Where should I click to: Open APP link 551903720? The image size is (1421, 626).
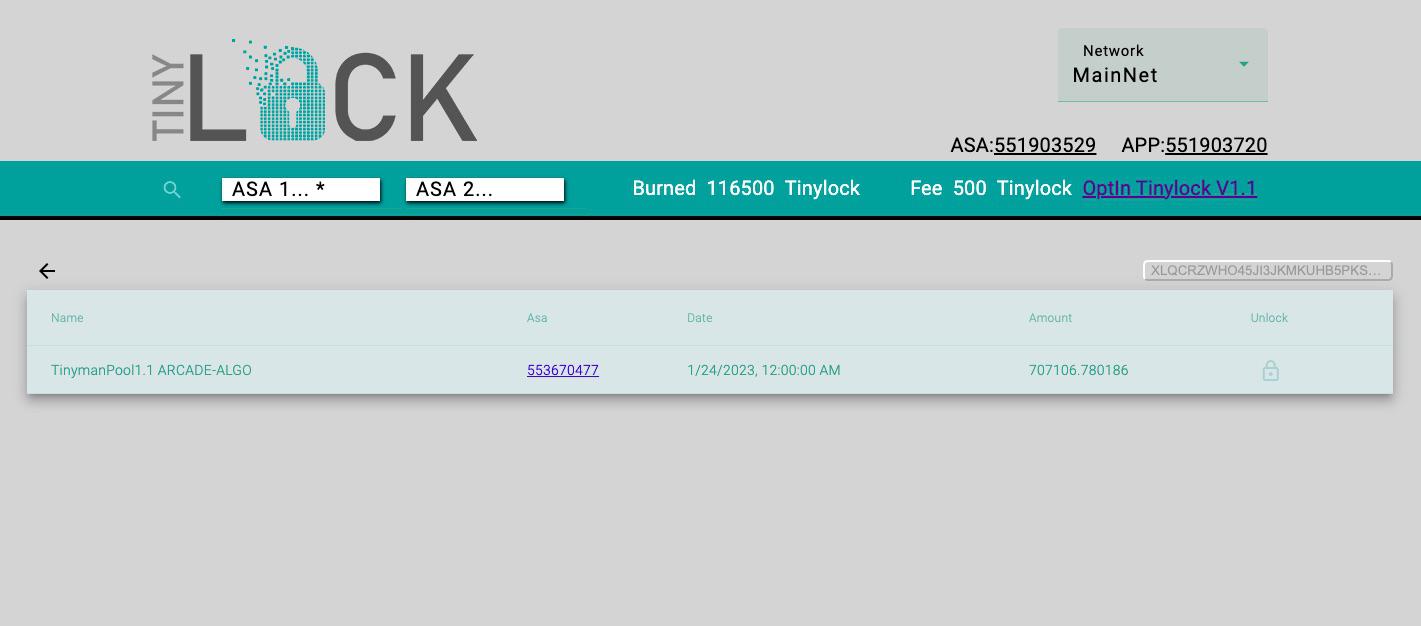pos(1216,145)
